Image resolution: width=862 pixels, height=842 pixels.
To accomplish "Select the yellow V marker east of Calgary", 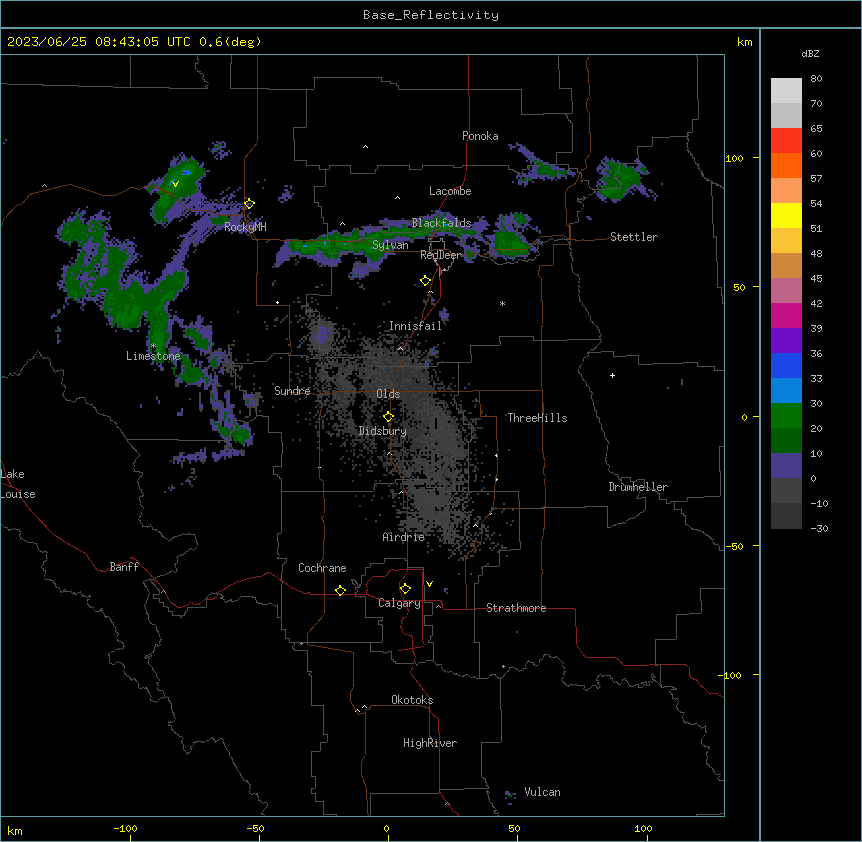I will tap(429, 584).
